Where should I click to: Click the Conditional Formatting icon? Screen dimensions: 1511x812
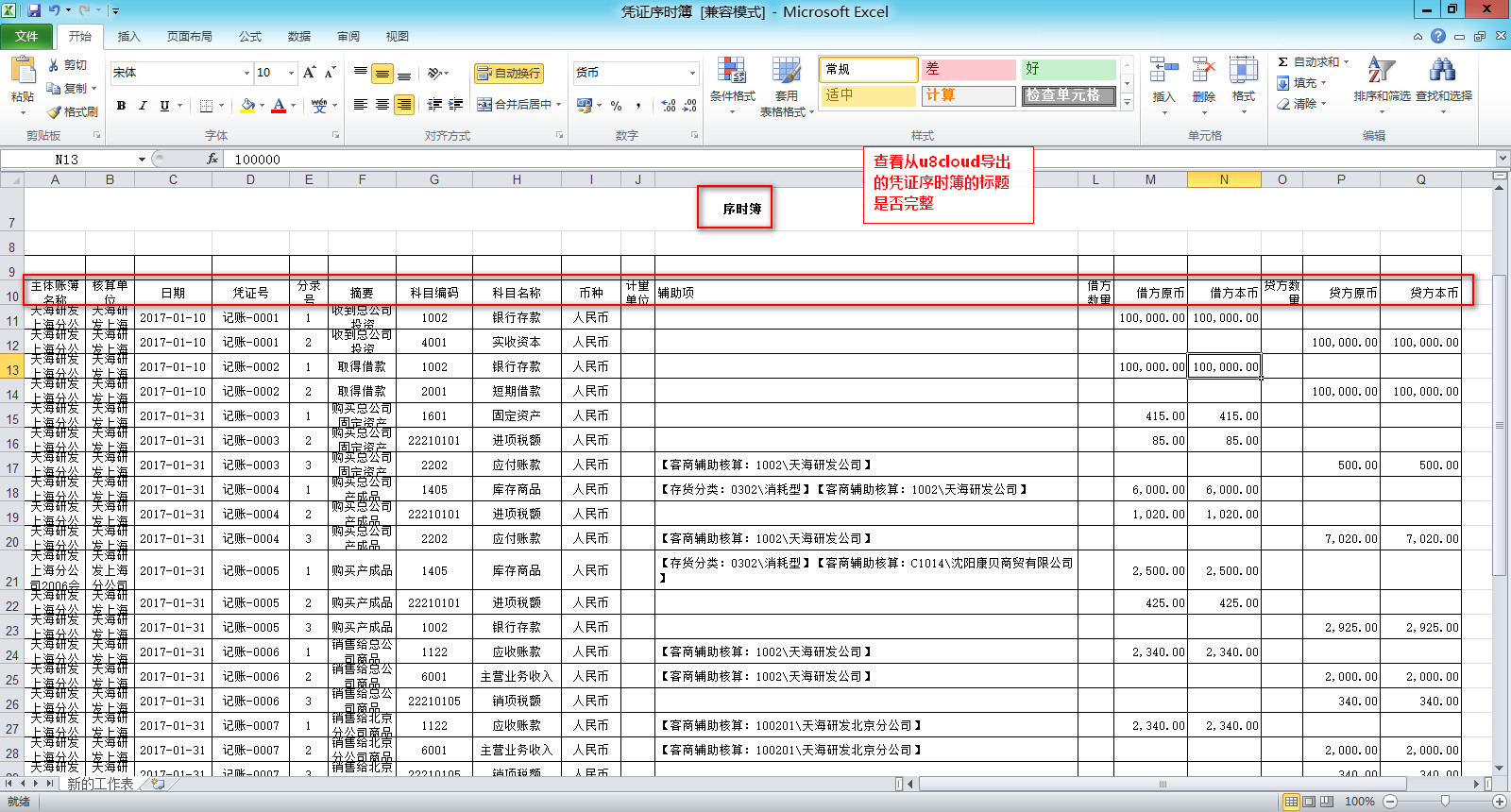point(732,71)
